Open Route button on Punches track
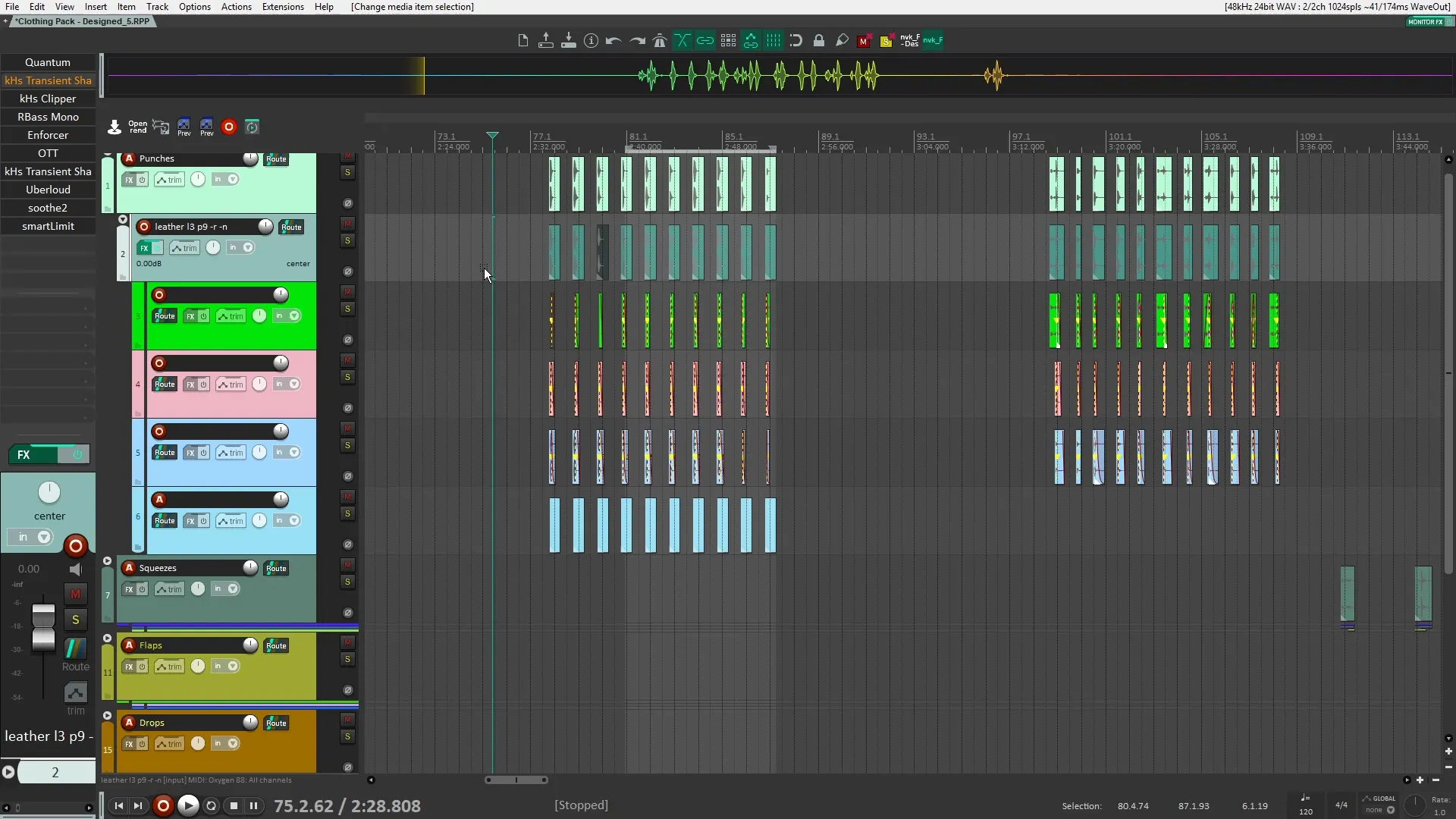Screen dimensions: 1456x819 (276, 159)
